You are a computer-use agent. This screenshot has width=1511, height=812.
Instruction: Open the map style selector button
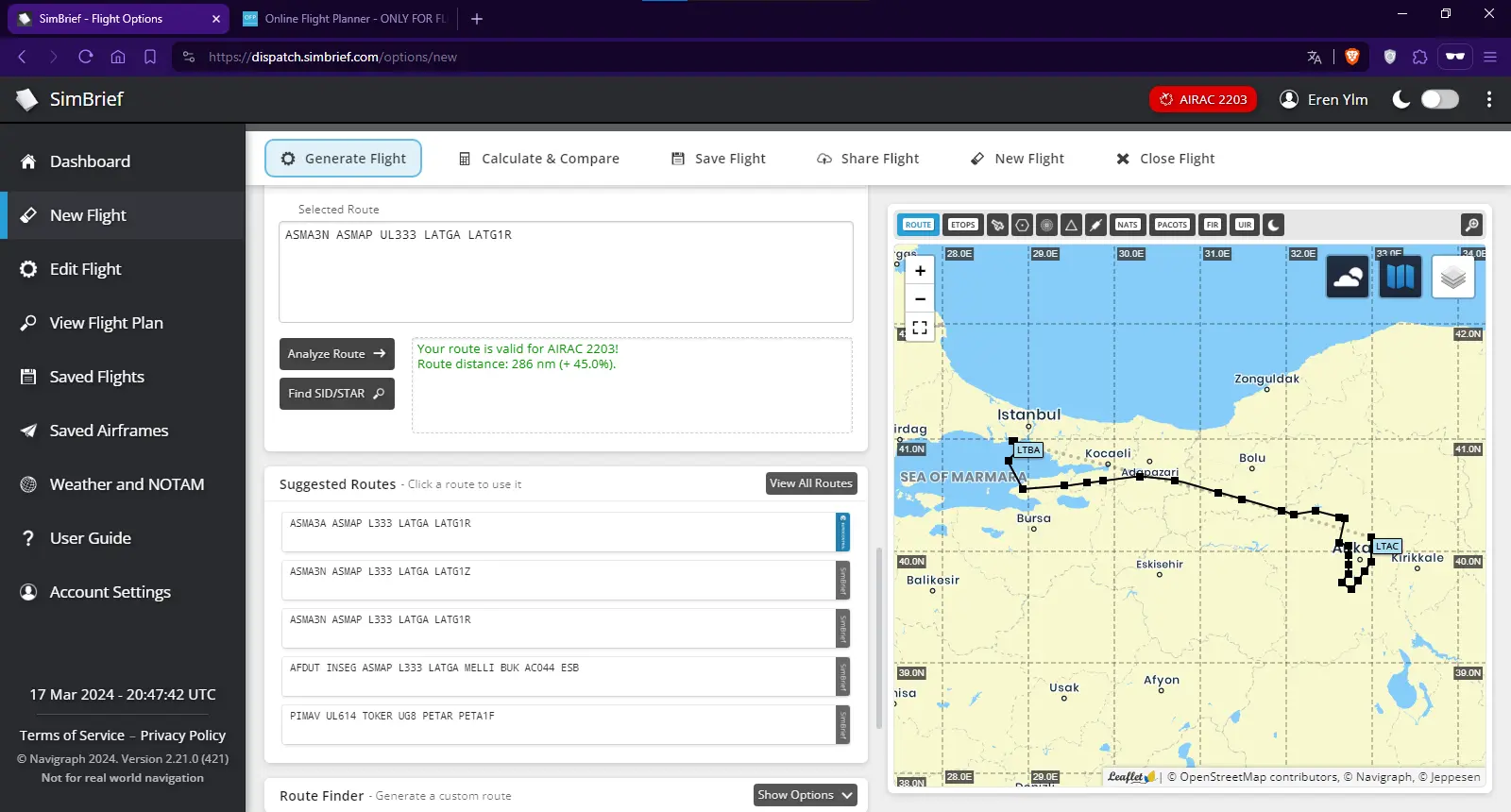click(1401, 277)
